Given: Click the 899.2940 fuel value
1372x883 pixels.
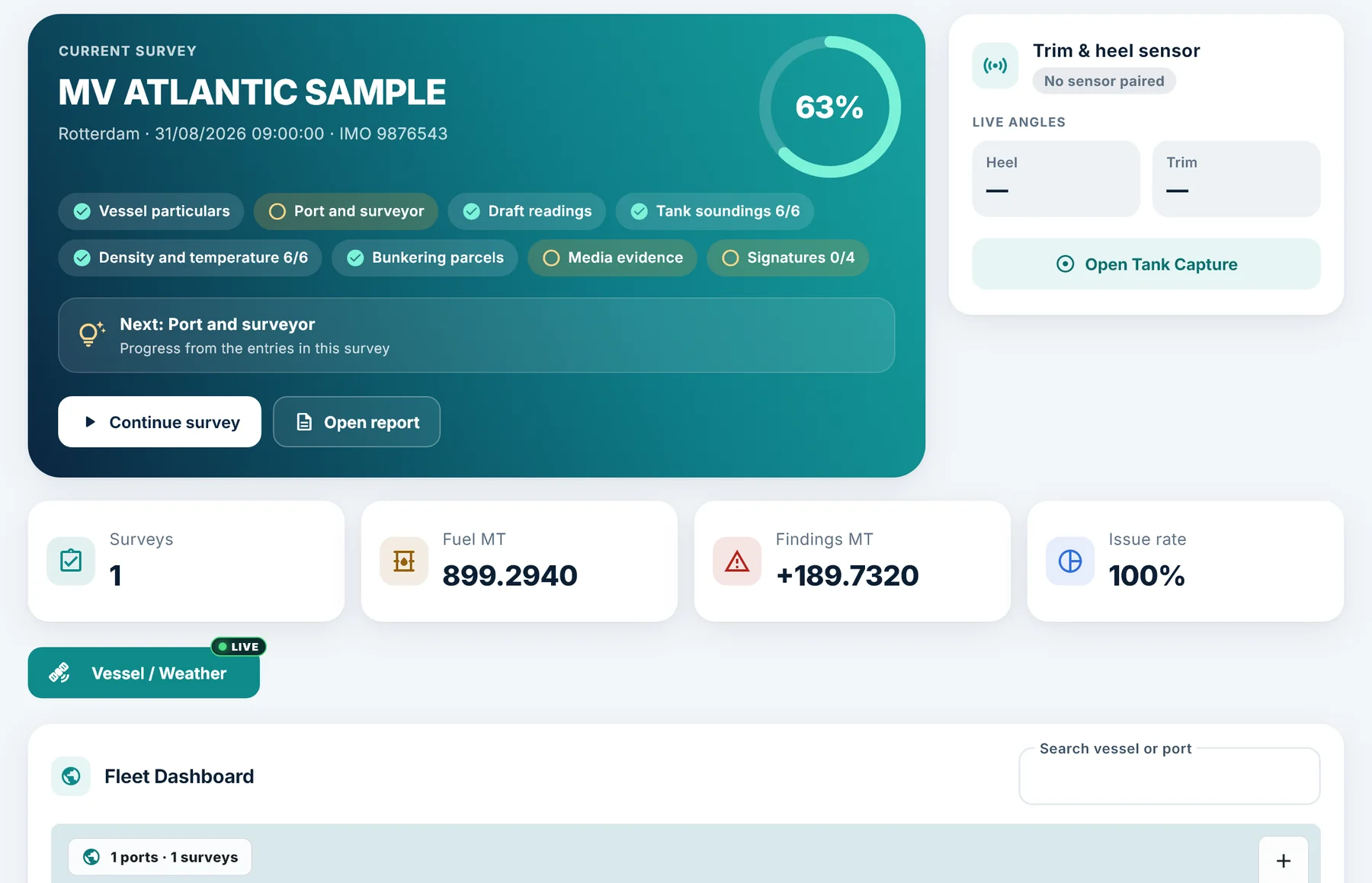Looking at the screenshot, I should click(510, 575).
